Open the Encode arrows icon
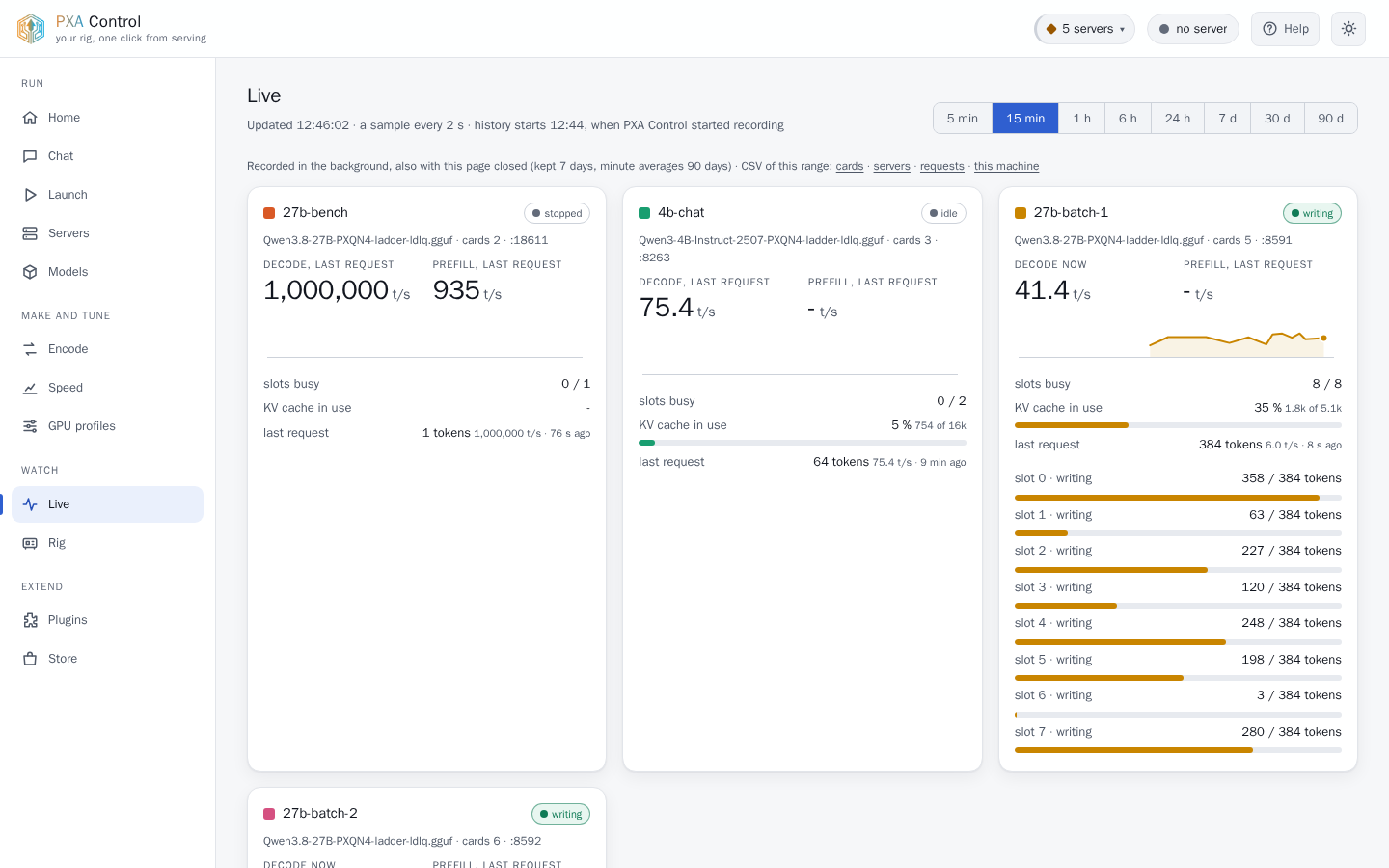1389x868 pixels. pos(30,349)
